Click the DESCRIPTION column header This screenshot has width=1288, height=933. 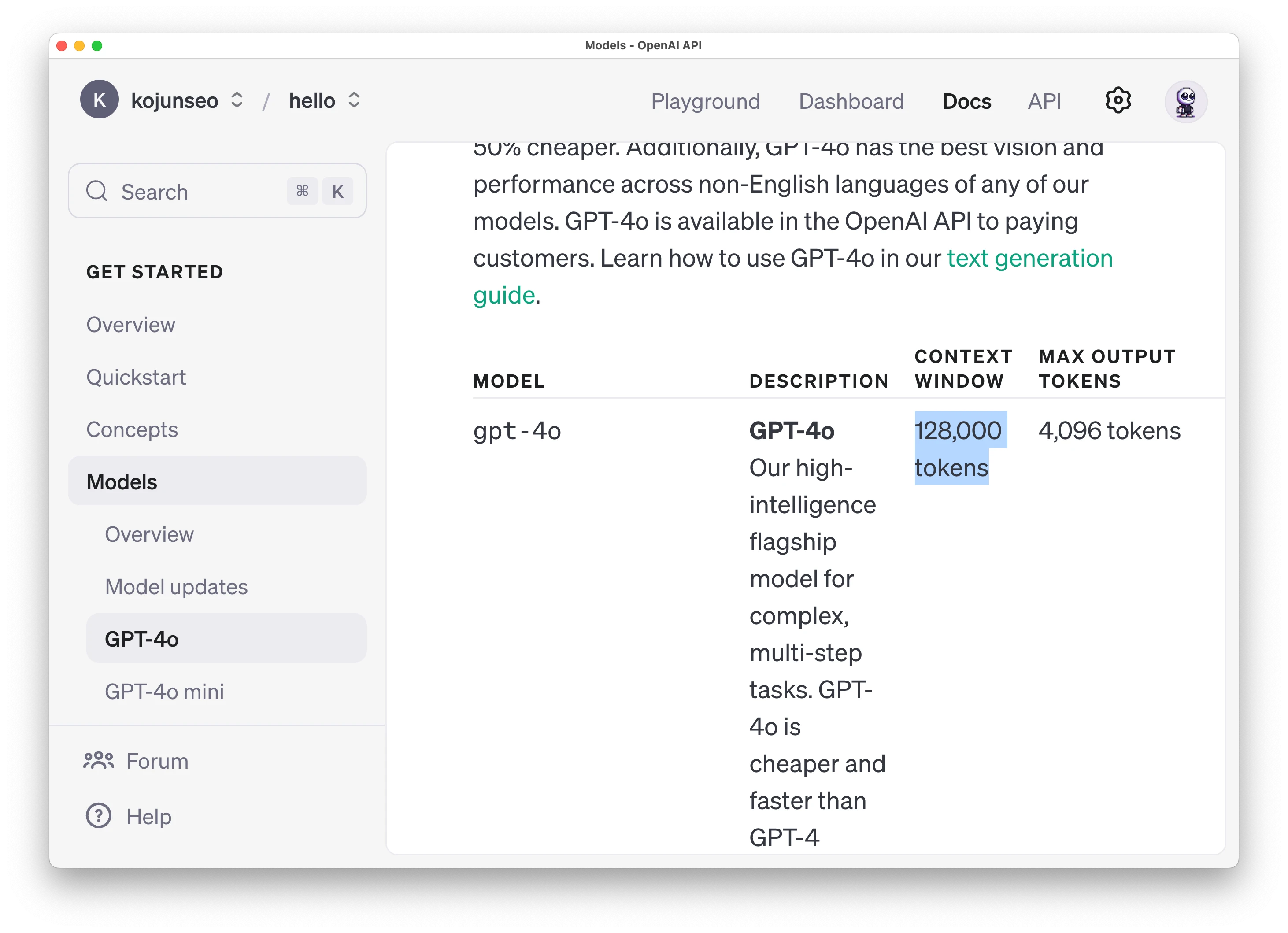(819, 381)
